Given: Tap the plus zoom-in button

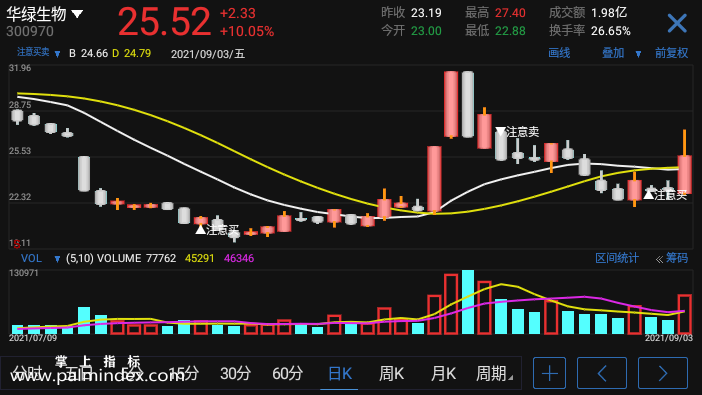Looking at the screenshot, I should click(549, 373).
